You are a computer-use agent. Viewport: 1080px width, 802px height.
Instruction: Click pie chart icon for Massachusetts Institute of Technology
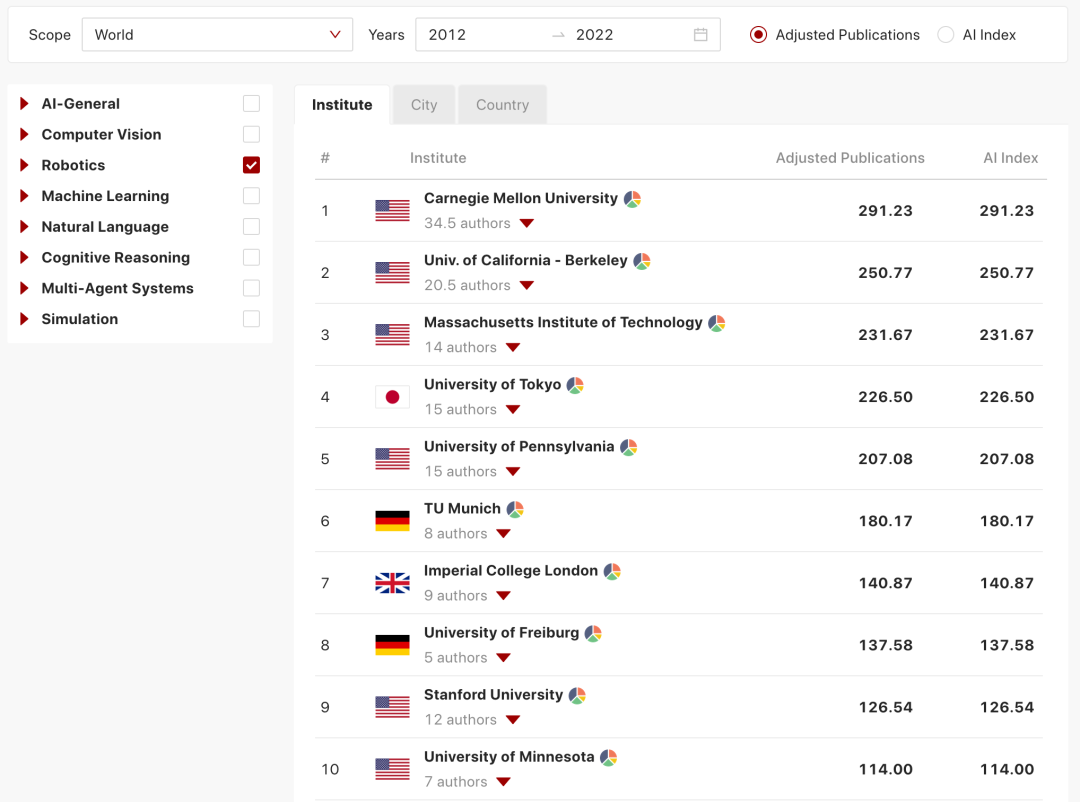[x=717, y=323]
